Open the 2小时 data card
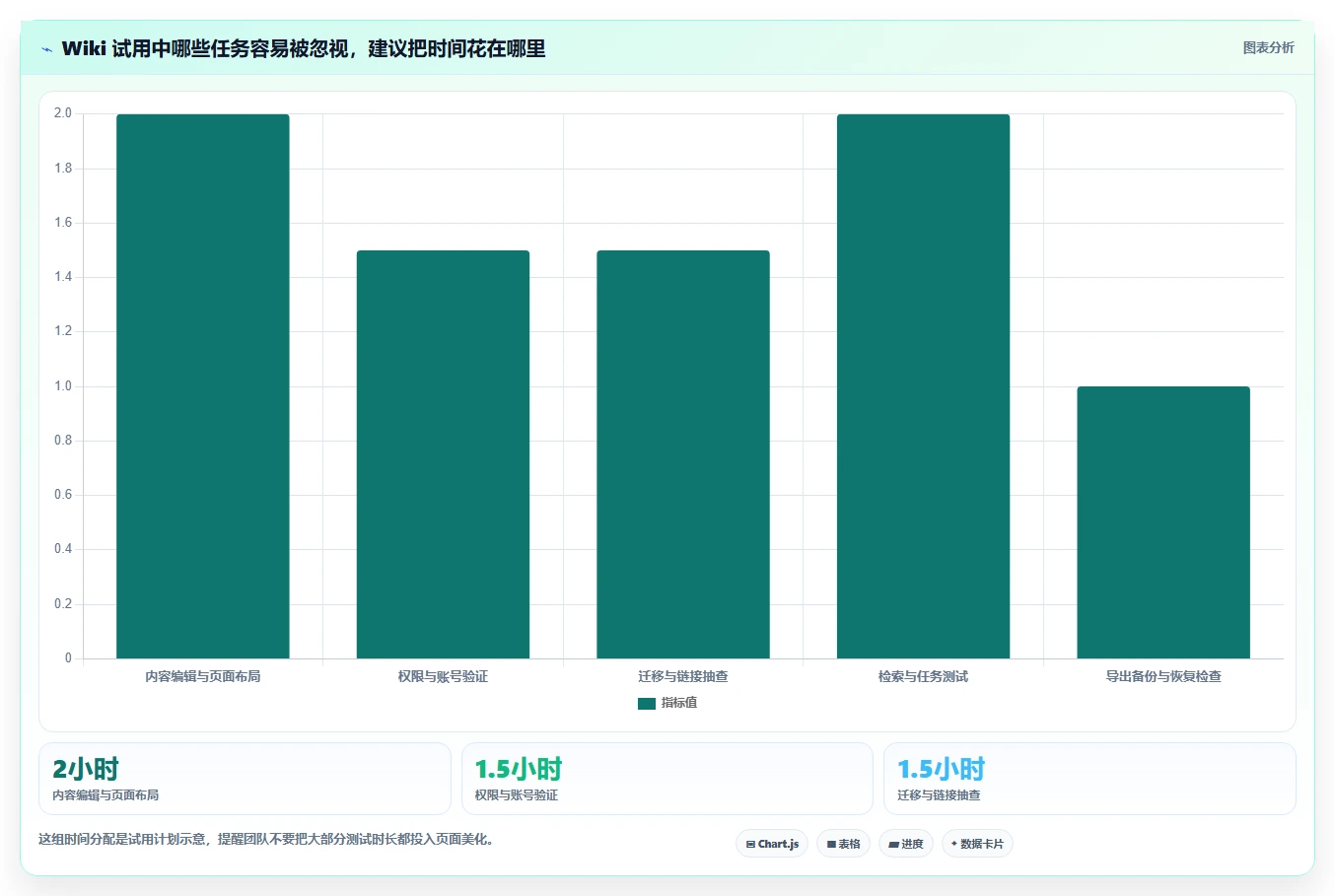The image size is (1335, 896). [245, 779]
